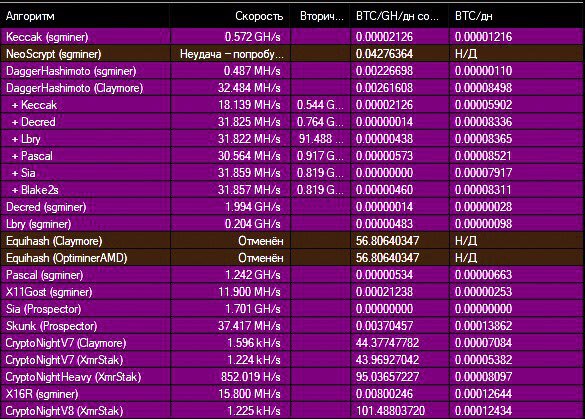Click the 852.019 H/s speed value
This screenshot has width=585, height=419.
pyautogui.click(x=250, y=377)
